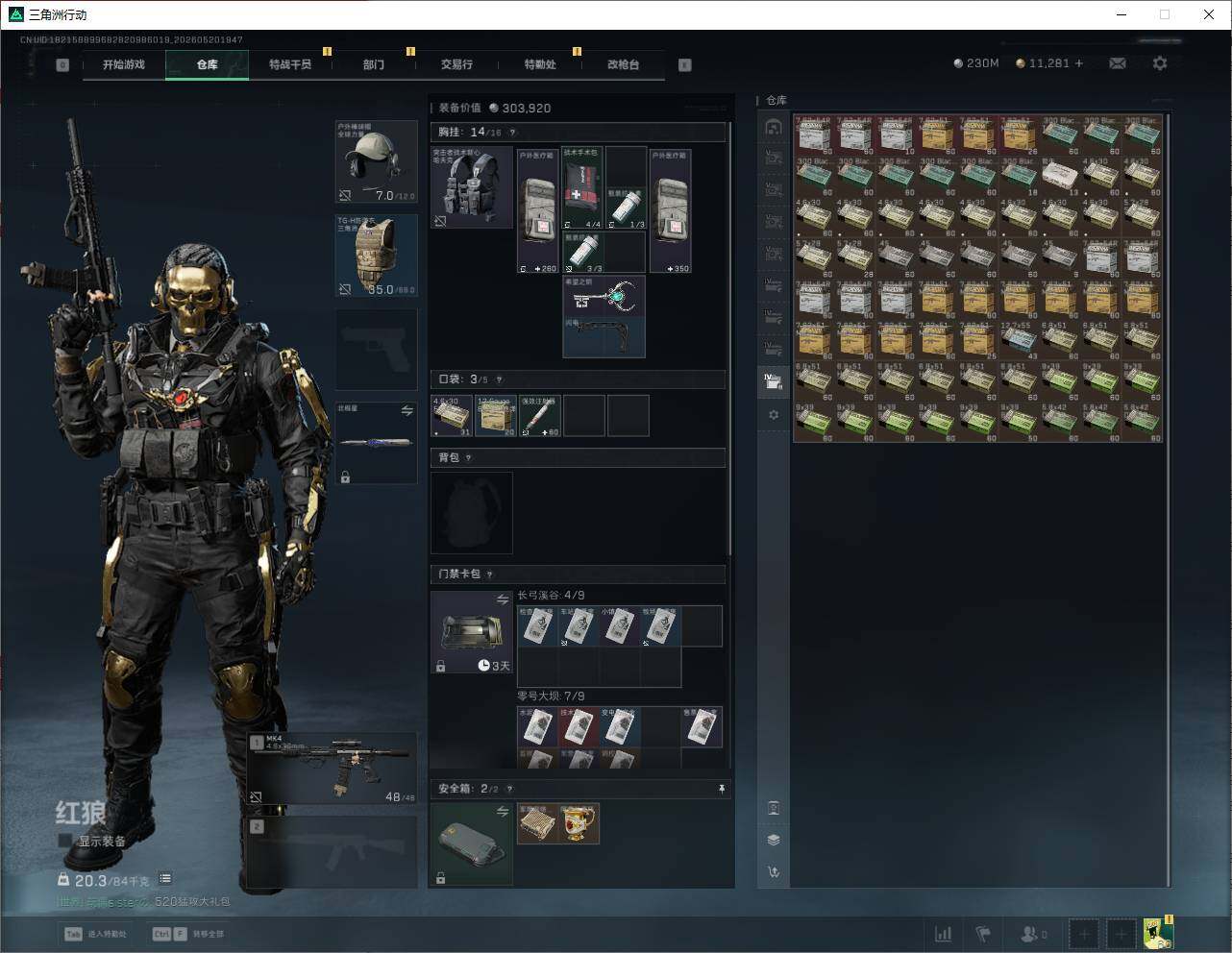Open the 特战干员 tab
Screen dimensions: 1232x953
(290, 64)
